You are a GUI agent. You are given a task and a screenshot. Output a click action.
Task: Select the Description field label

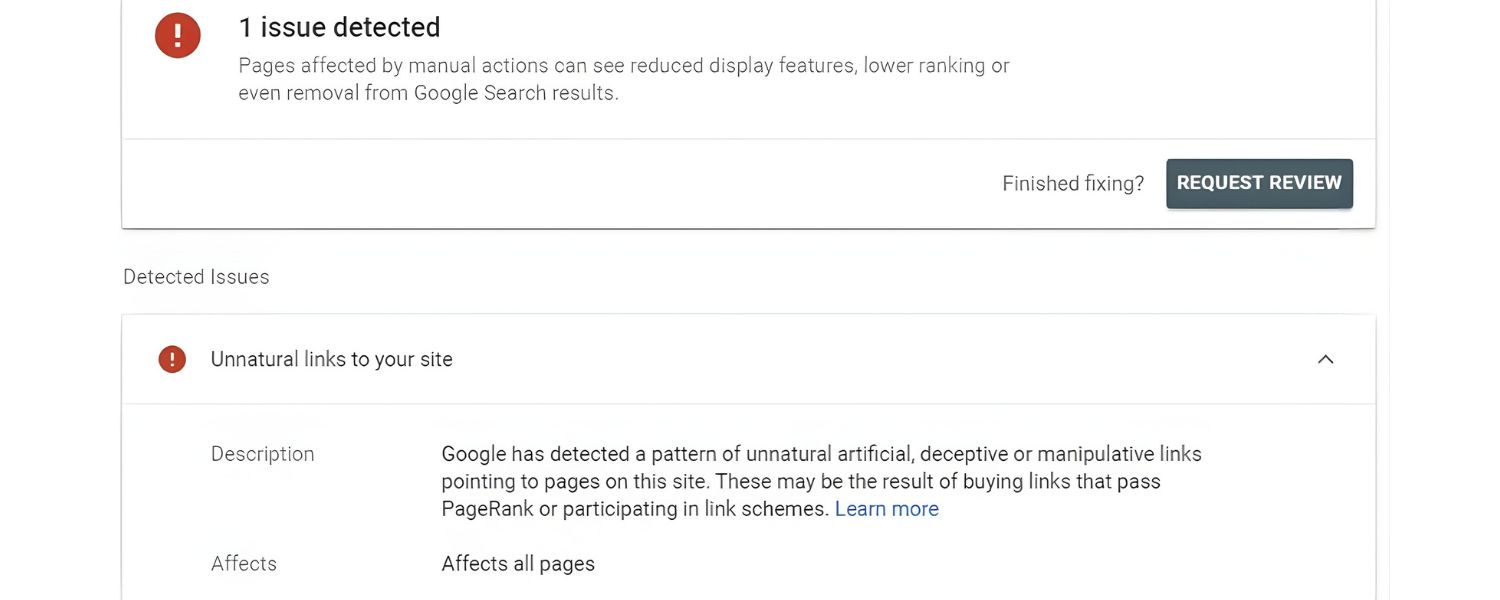262,453
